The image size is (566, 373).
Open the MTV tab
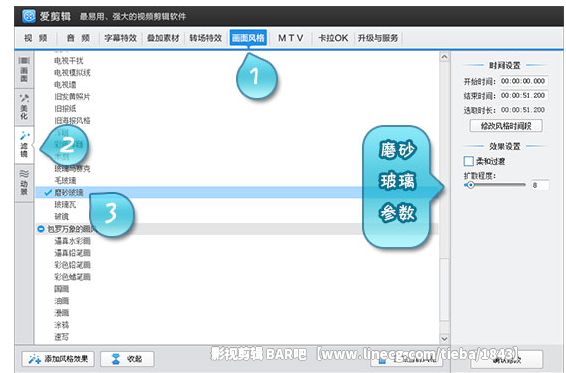click(291, 38)
